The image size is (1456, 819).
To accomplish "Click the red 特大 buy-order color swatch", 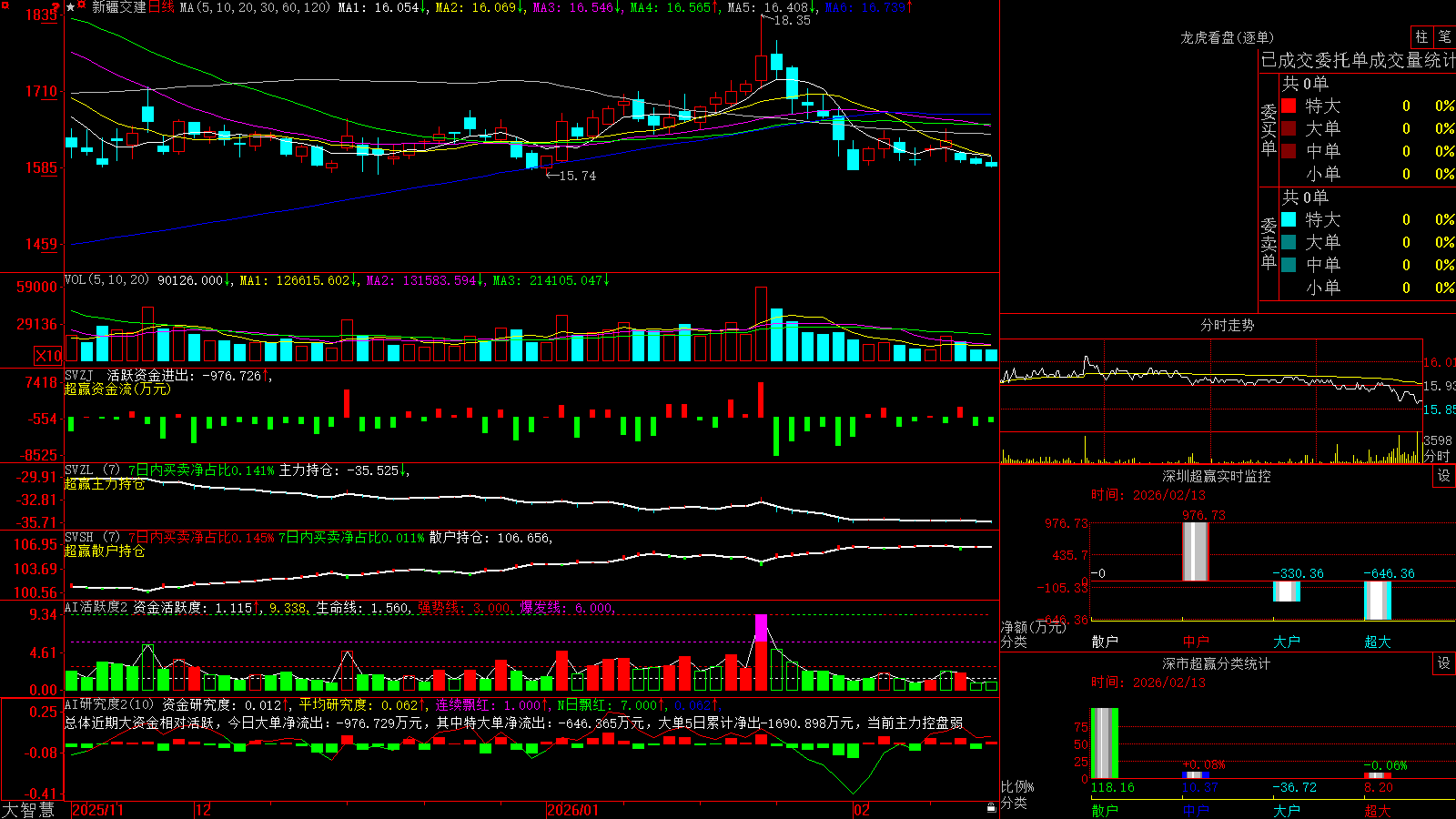I will tap(1289, 106).
